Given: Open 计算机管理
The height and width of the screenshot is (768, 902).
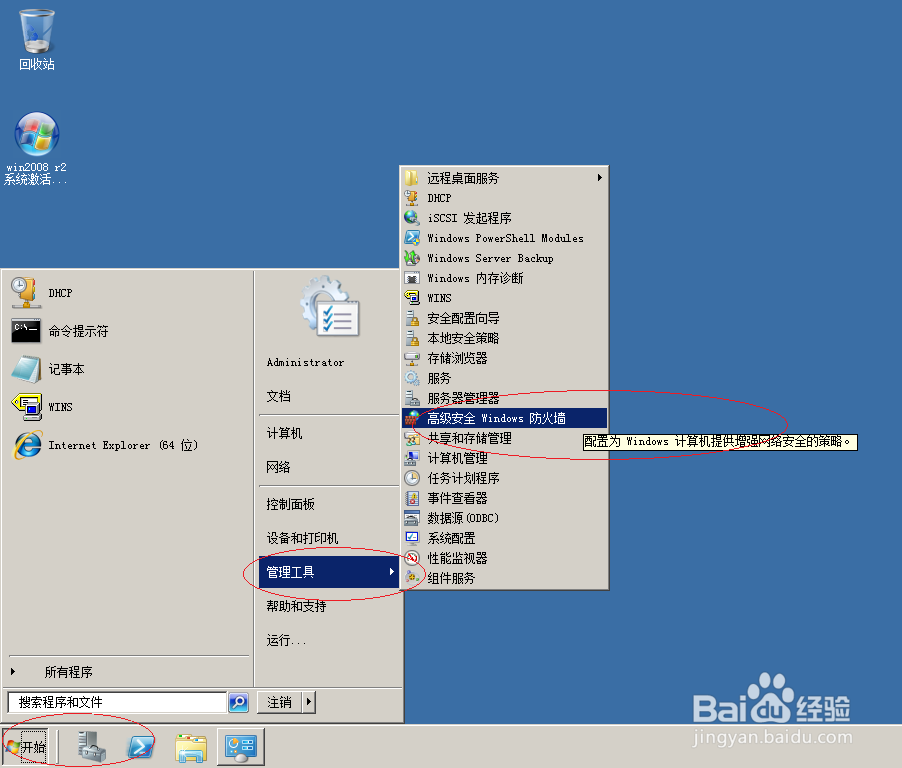Looking at the screenshot, I should (504, 458).
